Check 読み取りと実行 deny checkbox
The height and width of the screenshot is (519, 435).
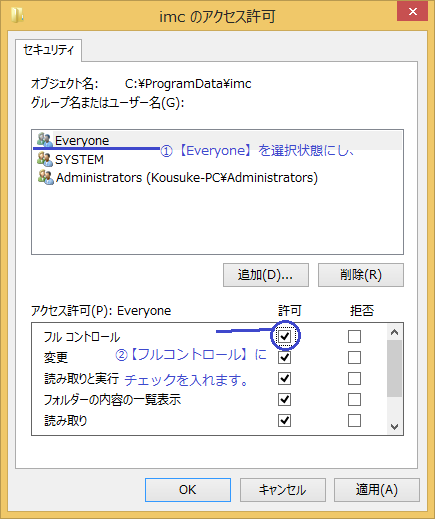[x=354, y=379]
